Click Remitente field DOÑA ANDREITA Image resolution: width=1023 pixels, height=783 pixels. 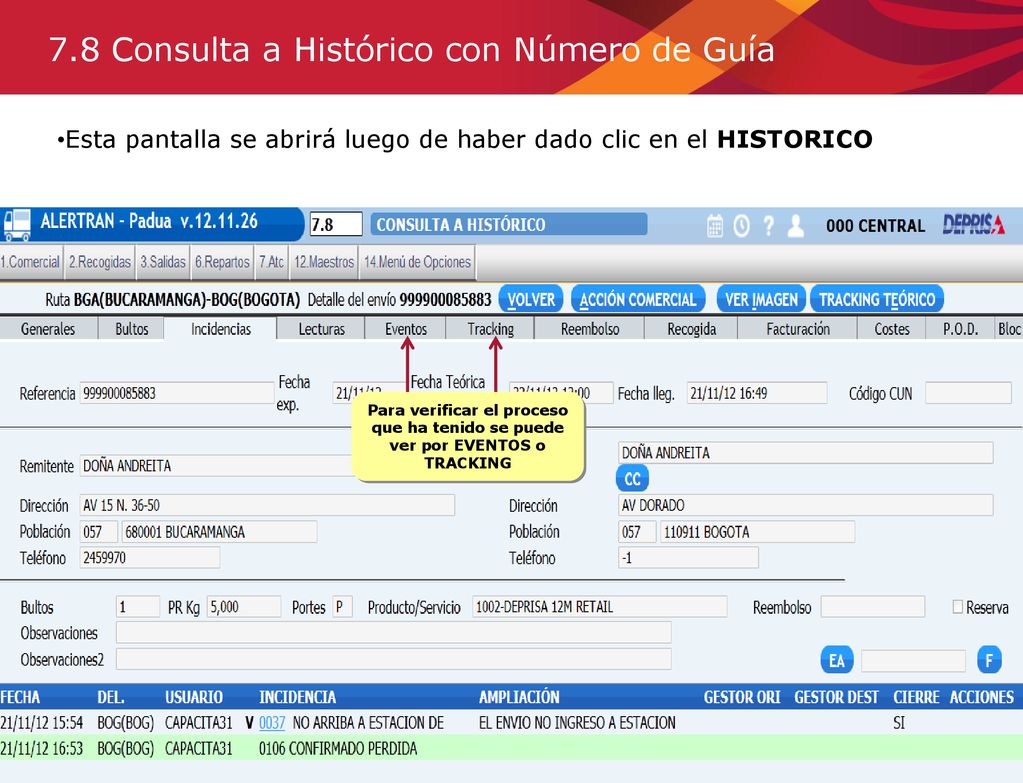click(x=217, y=466)
